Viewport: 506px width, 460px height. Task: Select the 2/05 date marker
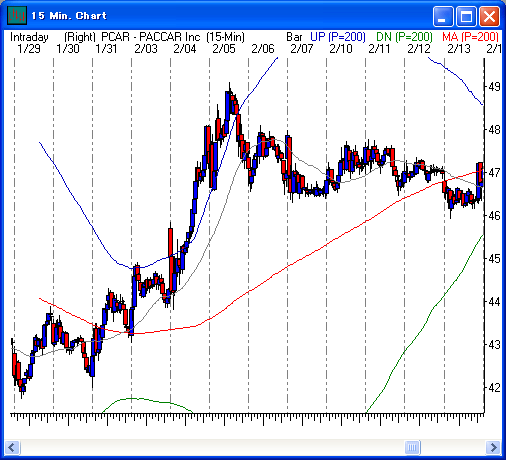(x=224, y=49)
